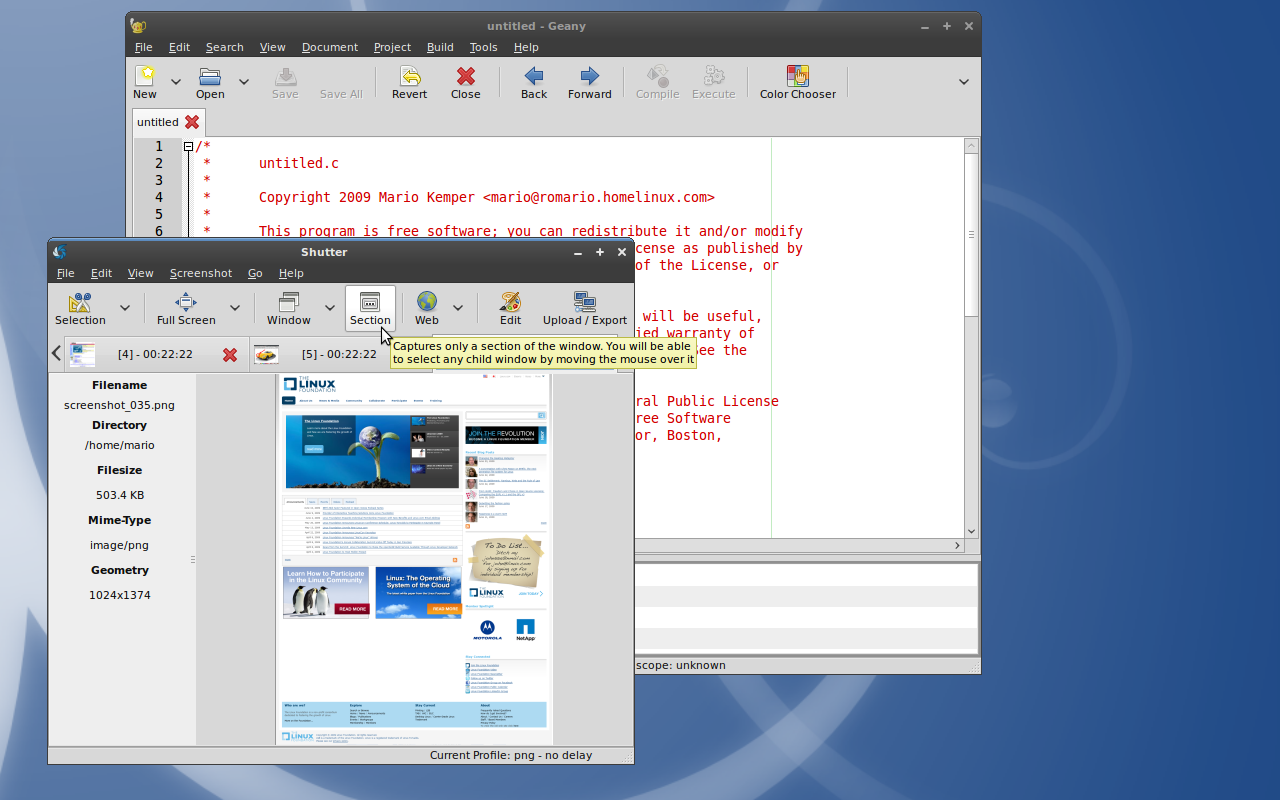Image resolution: width=1280 pixels, height=800 pixels.
Task: Close screenshot tab [4] with red X
Action: (230, 355)
